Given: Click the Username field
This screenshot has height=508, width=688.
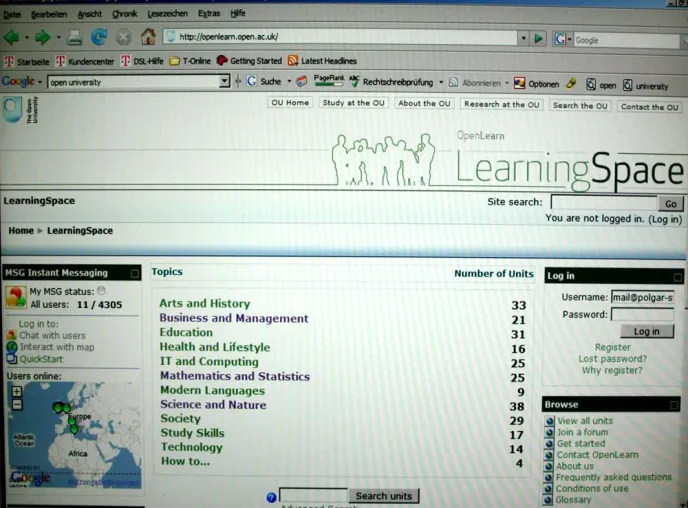Looking at the screenshot, I should (643, 297).
